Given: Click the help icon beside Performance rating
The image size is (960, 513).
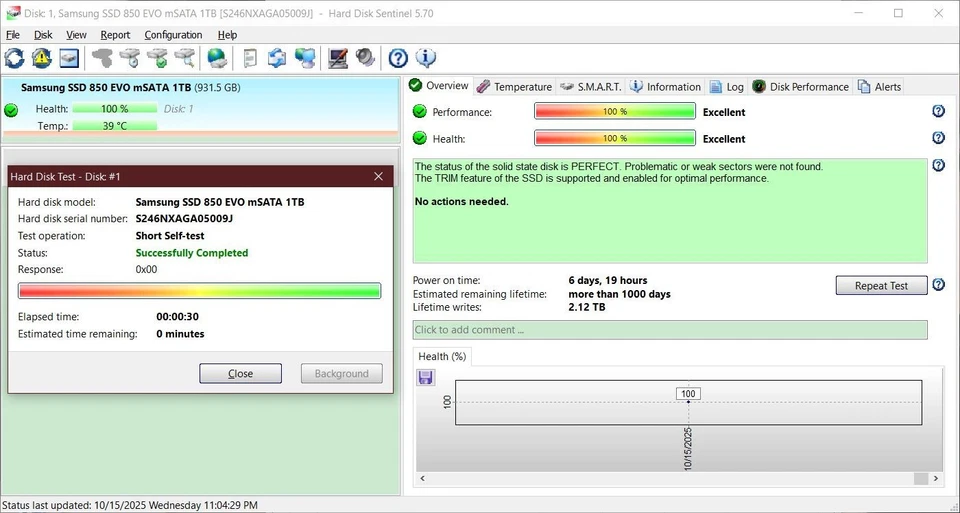Looking at the screenshot, I should (938, 111).
